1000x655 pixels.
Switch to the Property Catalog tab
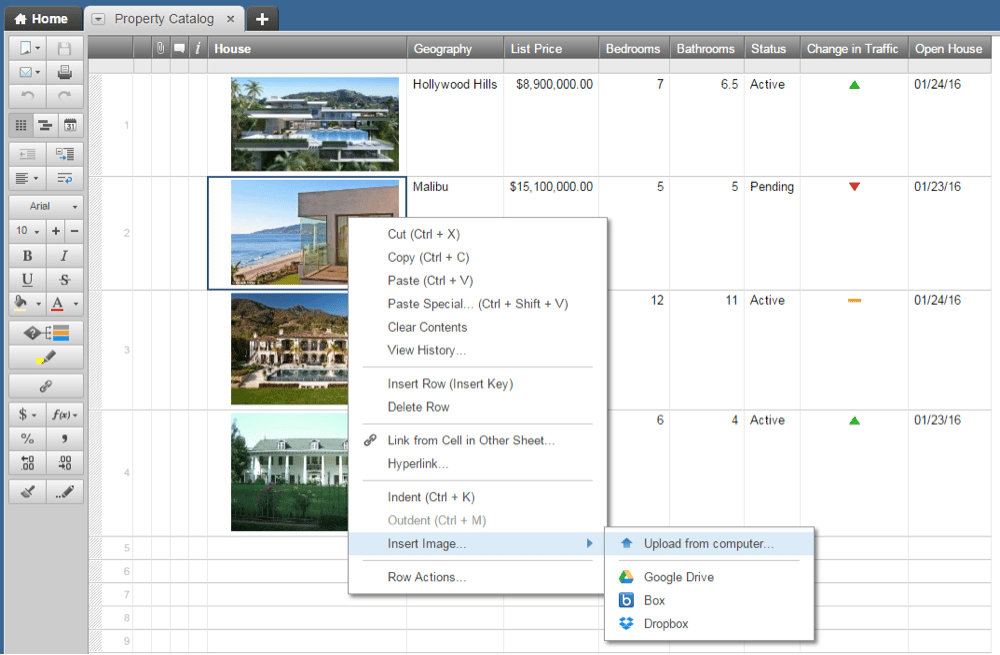point(164,18)
